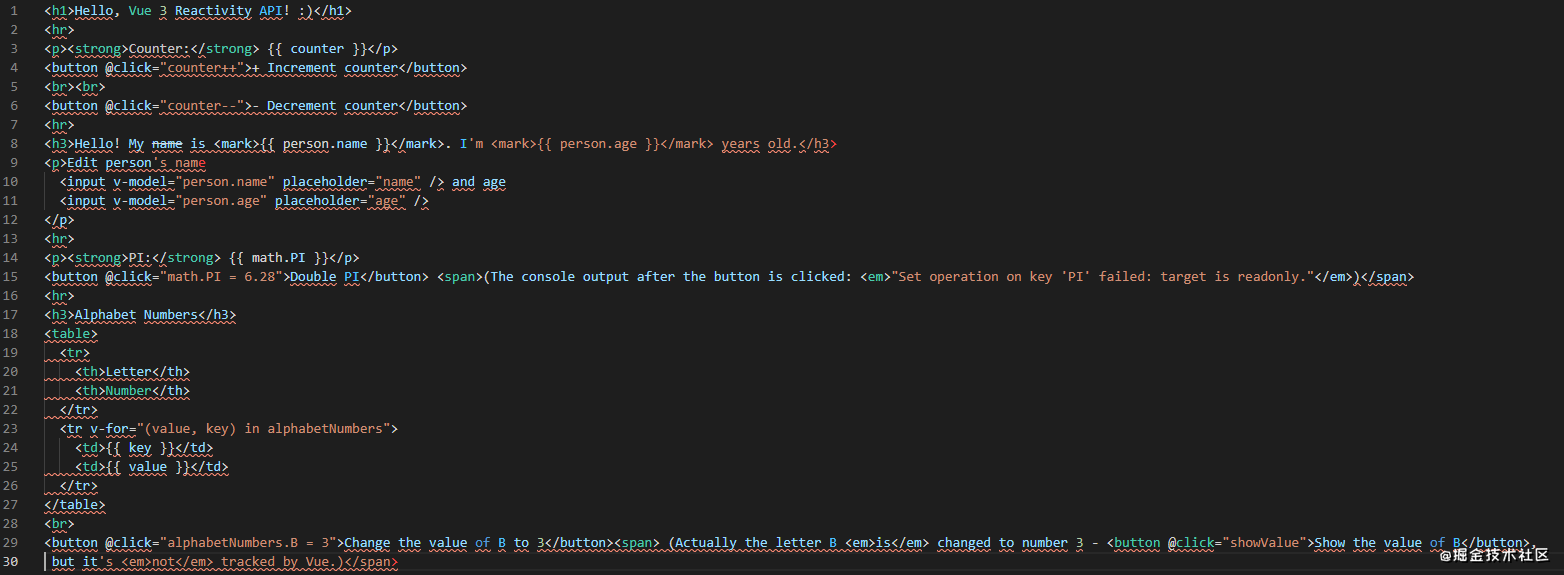1564x575 pixels.
Task: Click line number 30 in the gutter
Action: coord(10,562)
